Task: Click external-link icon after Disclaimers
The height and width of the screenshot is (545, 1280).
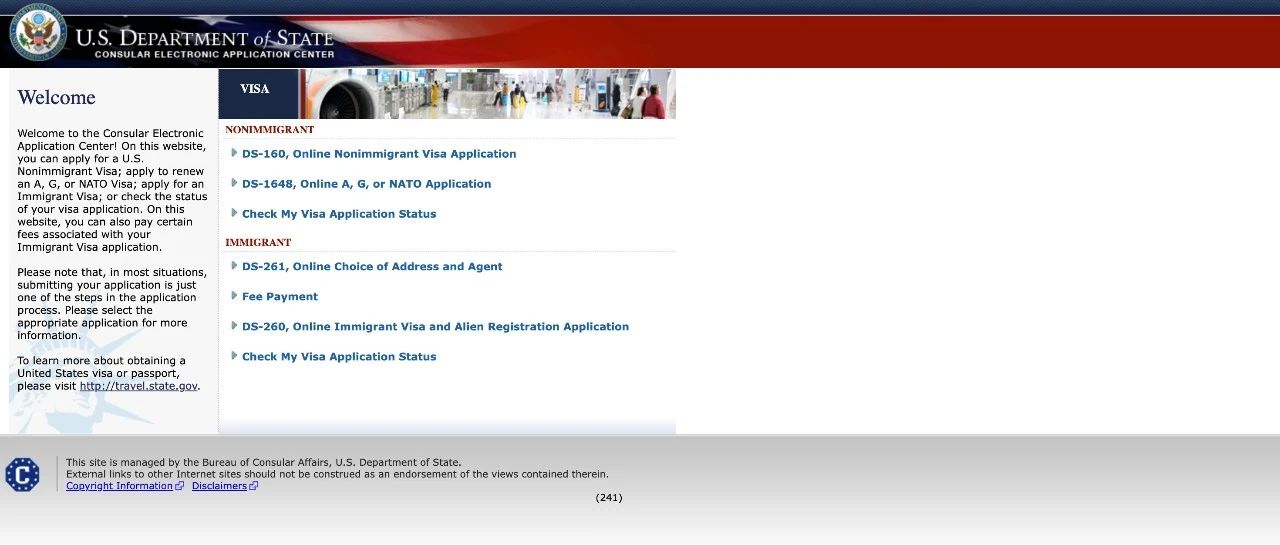Action: [x=254, y=486]
